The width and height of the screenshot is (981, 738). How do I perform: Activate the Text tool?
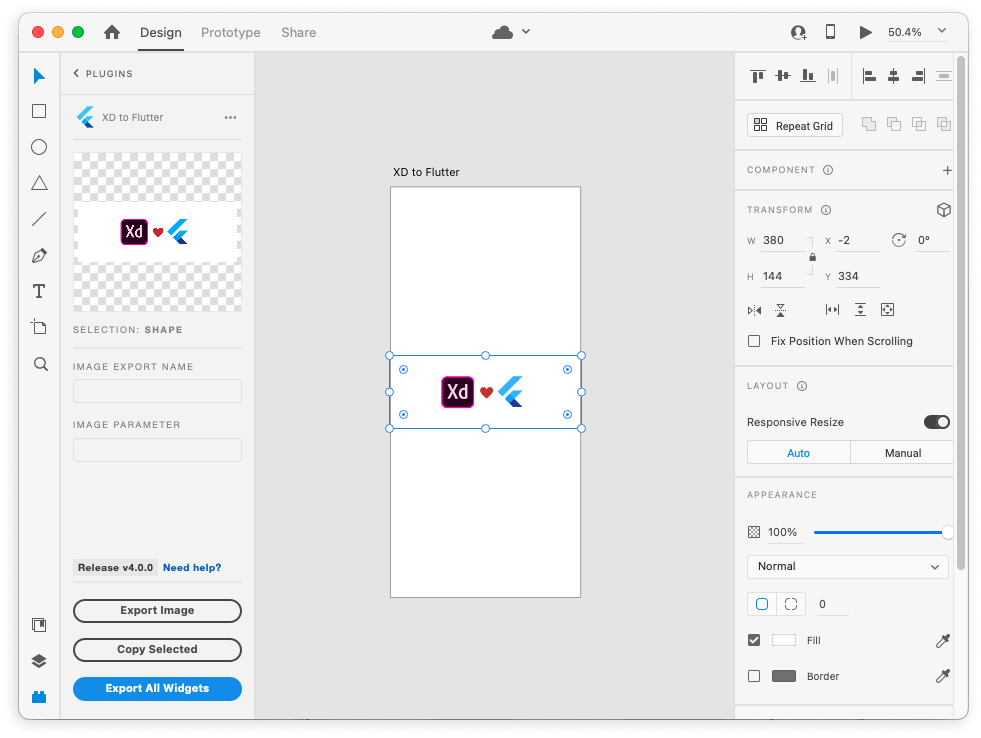[x=39, y=291]
